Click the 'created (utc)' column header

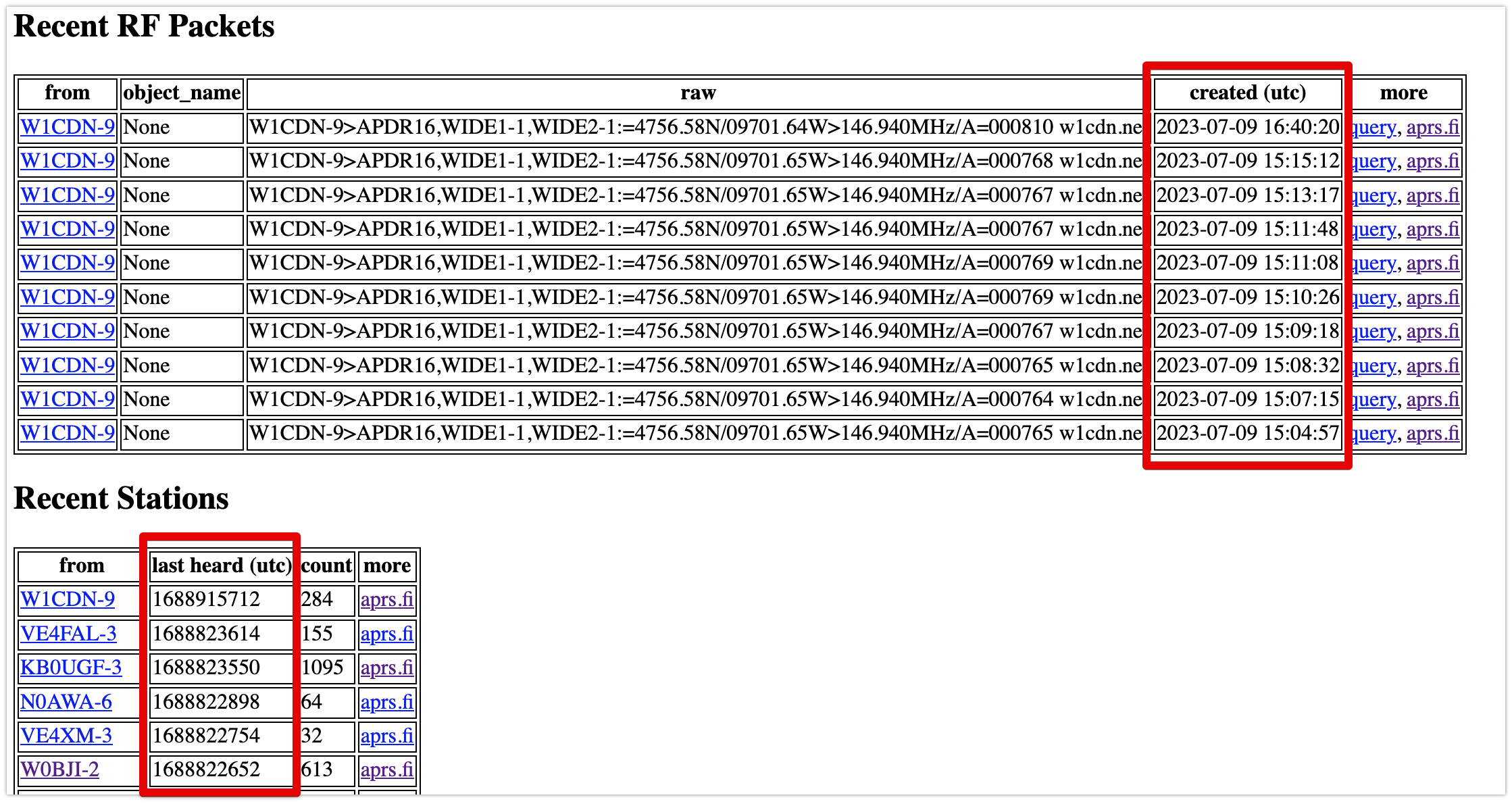coord(1247,93)
